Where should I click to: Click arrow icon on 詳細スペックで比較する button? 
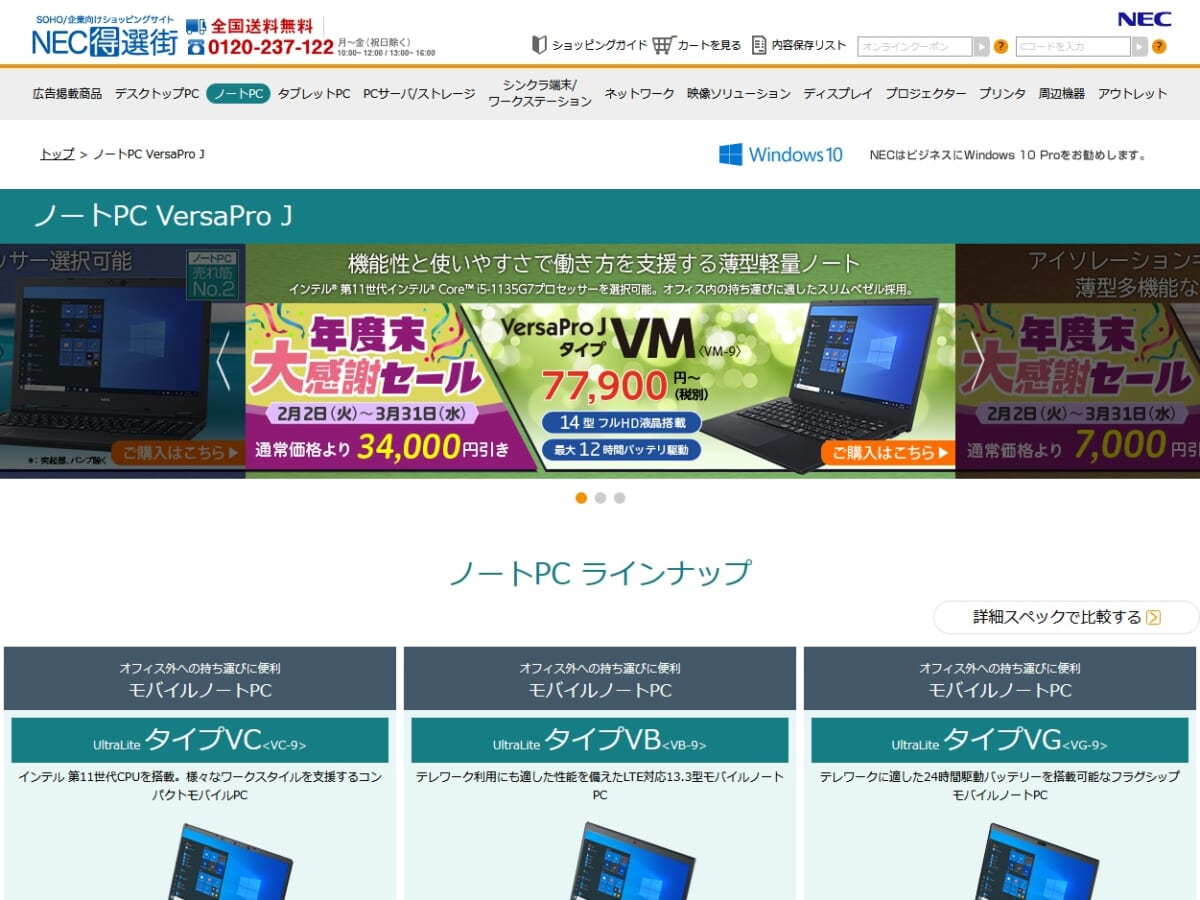click(1153, 617)
